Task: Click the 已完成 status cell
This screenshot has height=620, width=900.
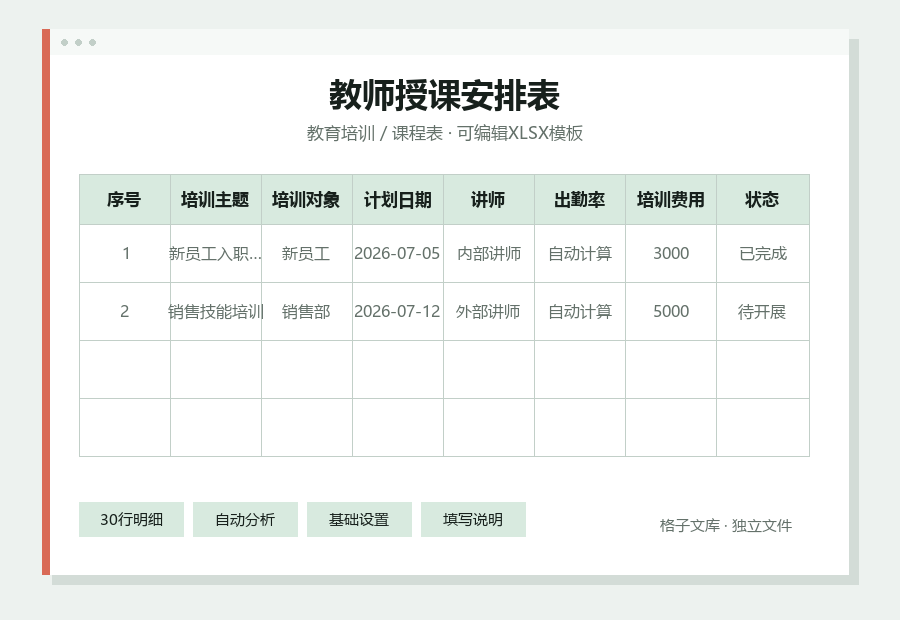Action: [x=763, y=254]
